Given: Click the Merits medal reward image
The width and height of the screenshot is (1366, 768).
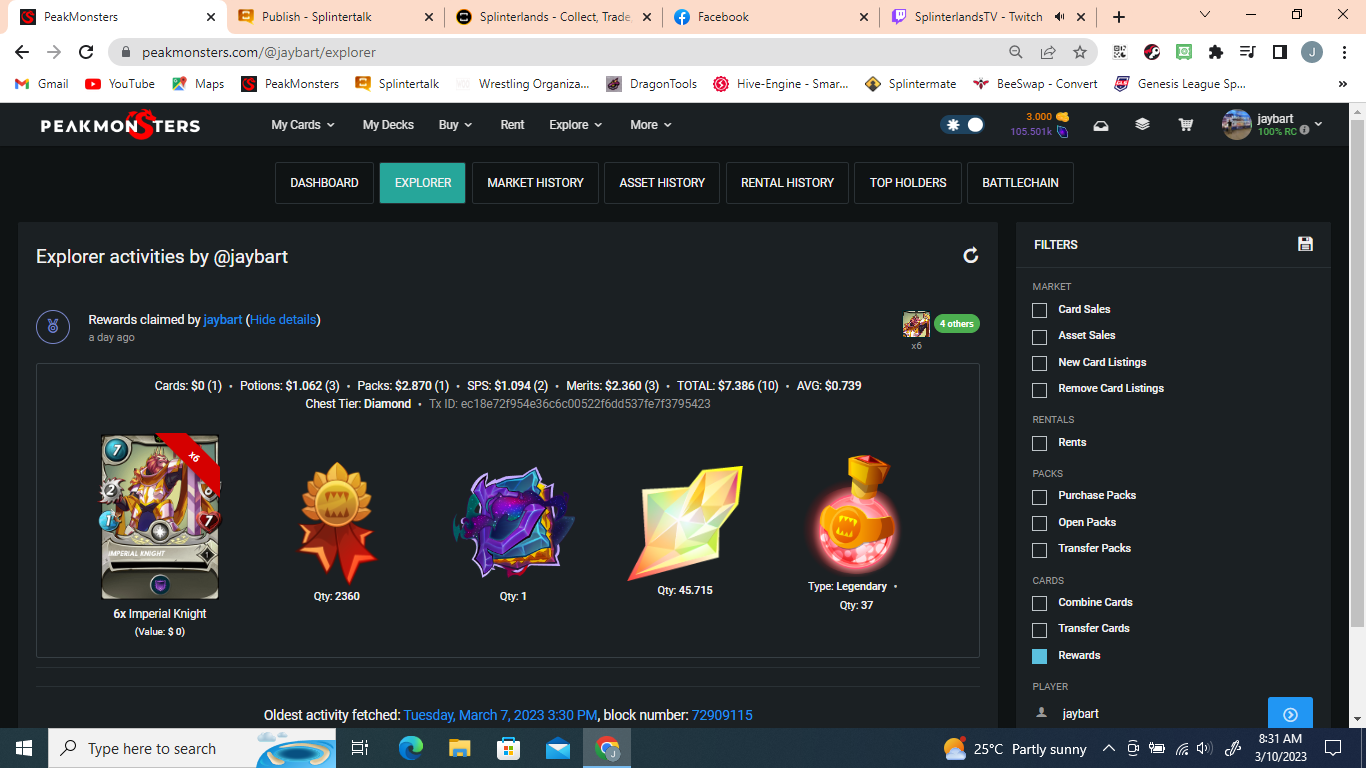Looking at the screenshot, I should click(337, 522).
